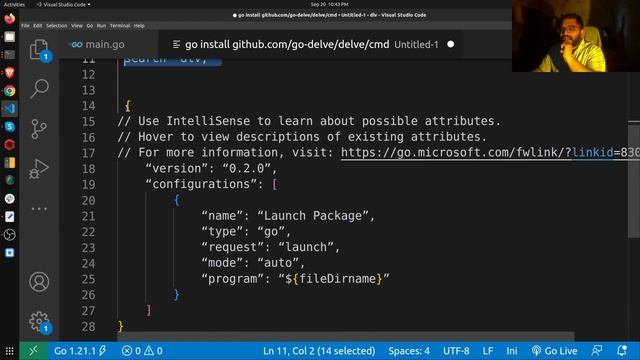
Task: Open notifications bell in status bar
Action: (x=622, y=350)
